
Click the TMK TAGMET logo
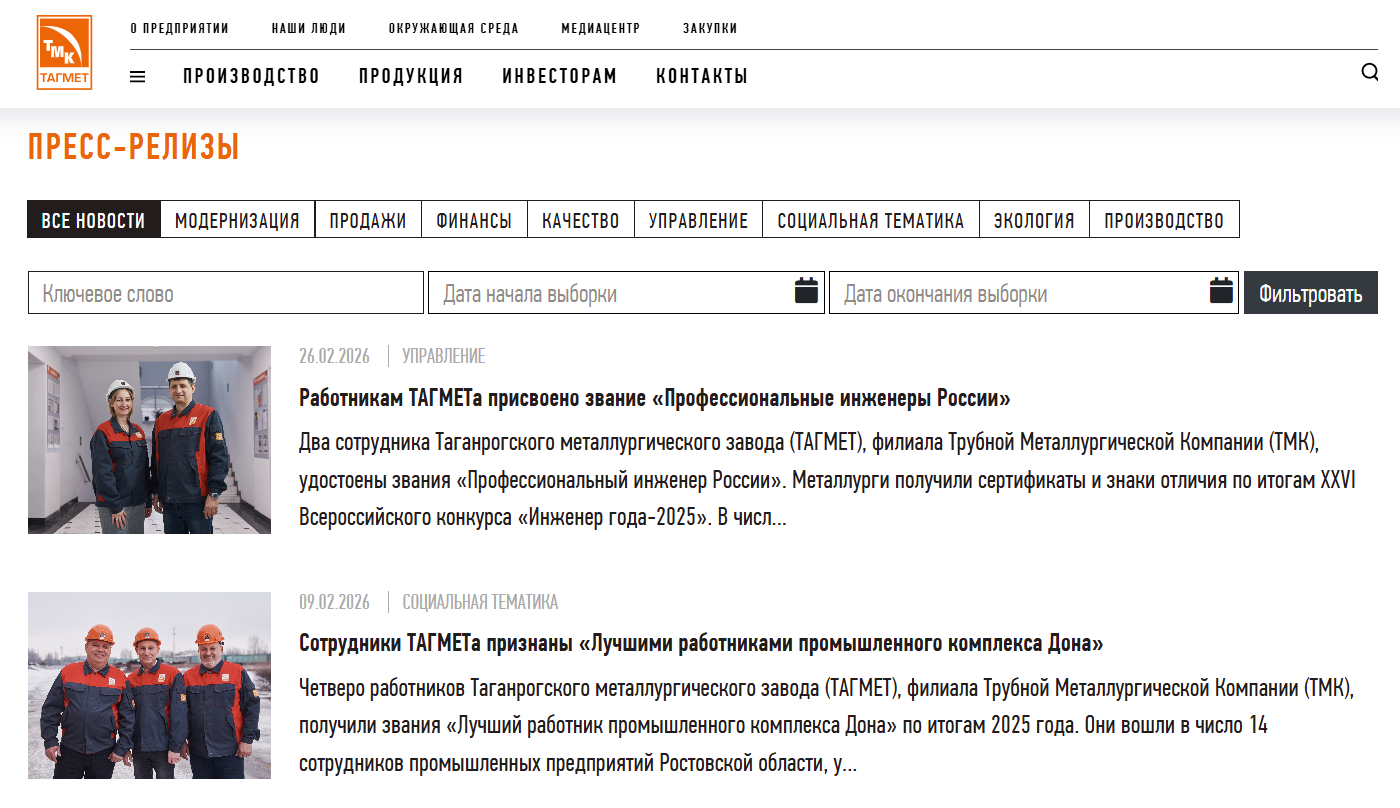(64, 53)
